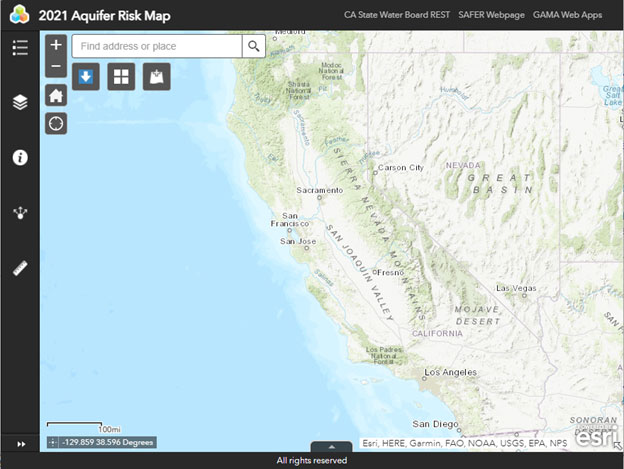Image resolution: width=624 pixels, height=469 pixels.
Task: Find my location target button
Action: 56,124
